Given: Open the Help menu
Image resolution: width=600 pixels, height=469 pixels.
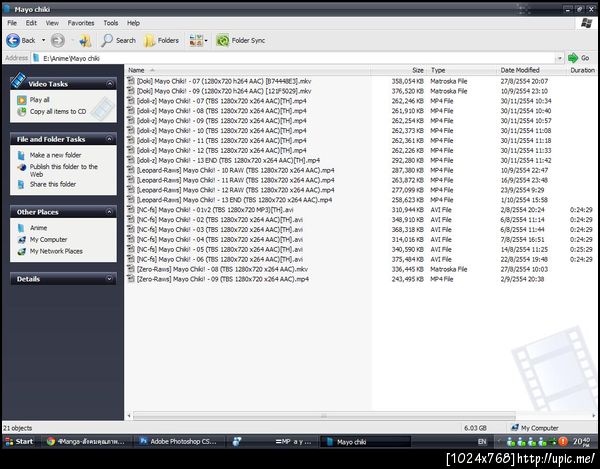Looking at the screenshot, I should coord(133,23).
